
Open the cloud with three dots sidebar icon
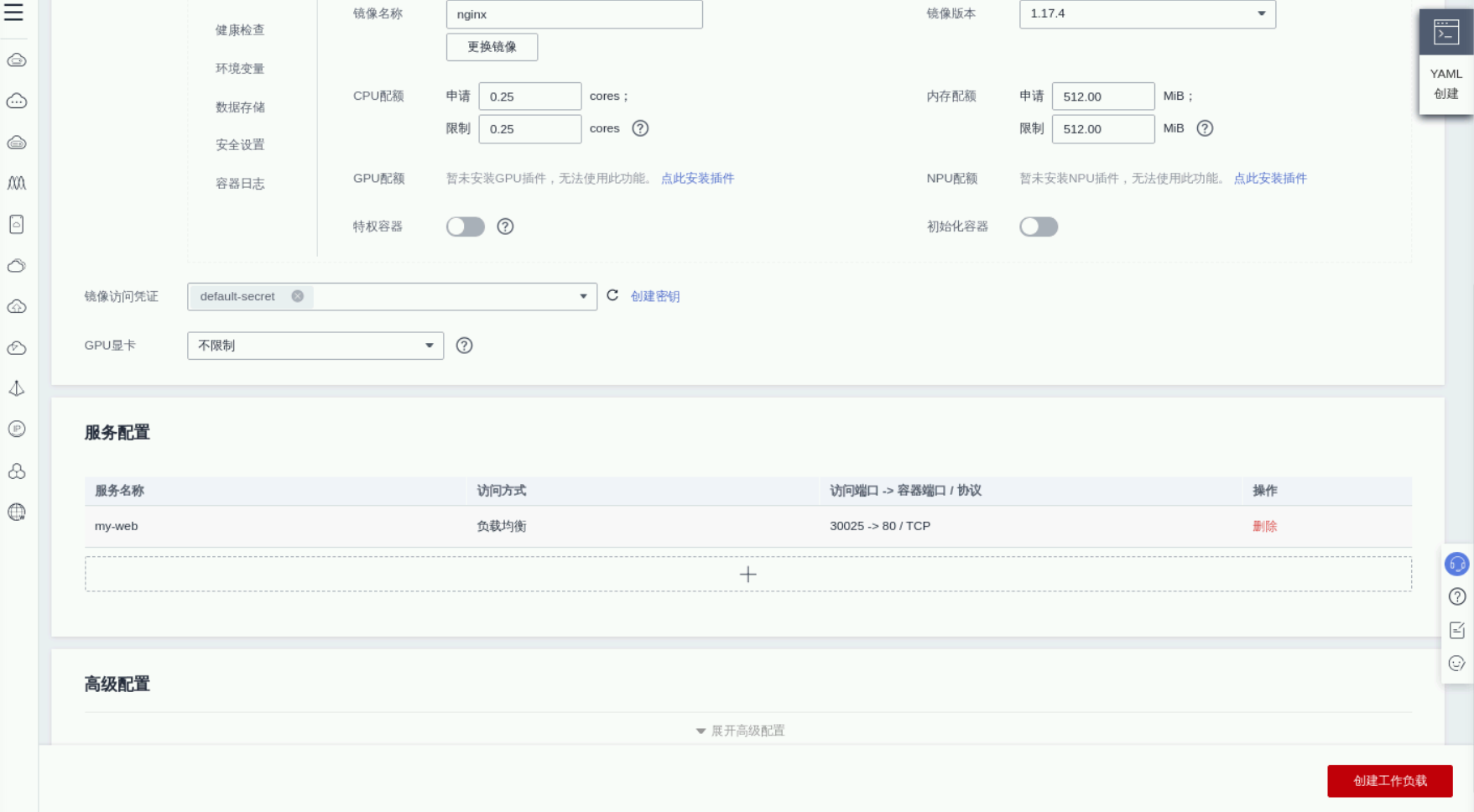pyautogui.click(x=17, y=101)
